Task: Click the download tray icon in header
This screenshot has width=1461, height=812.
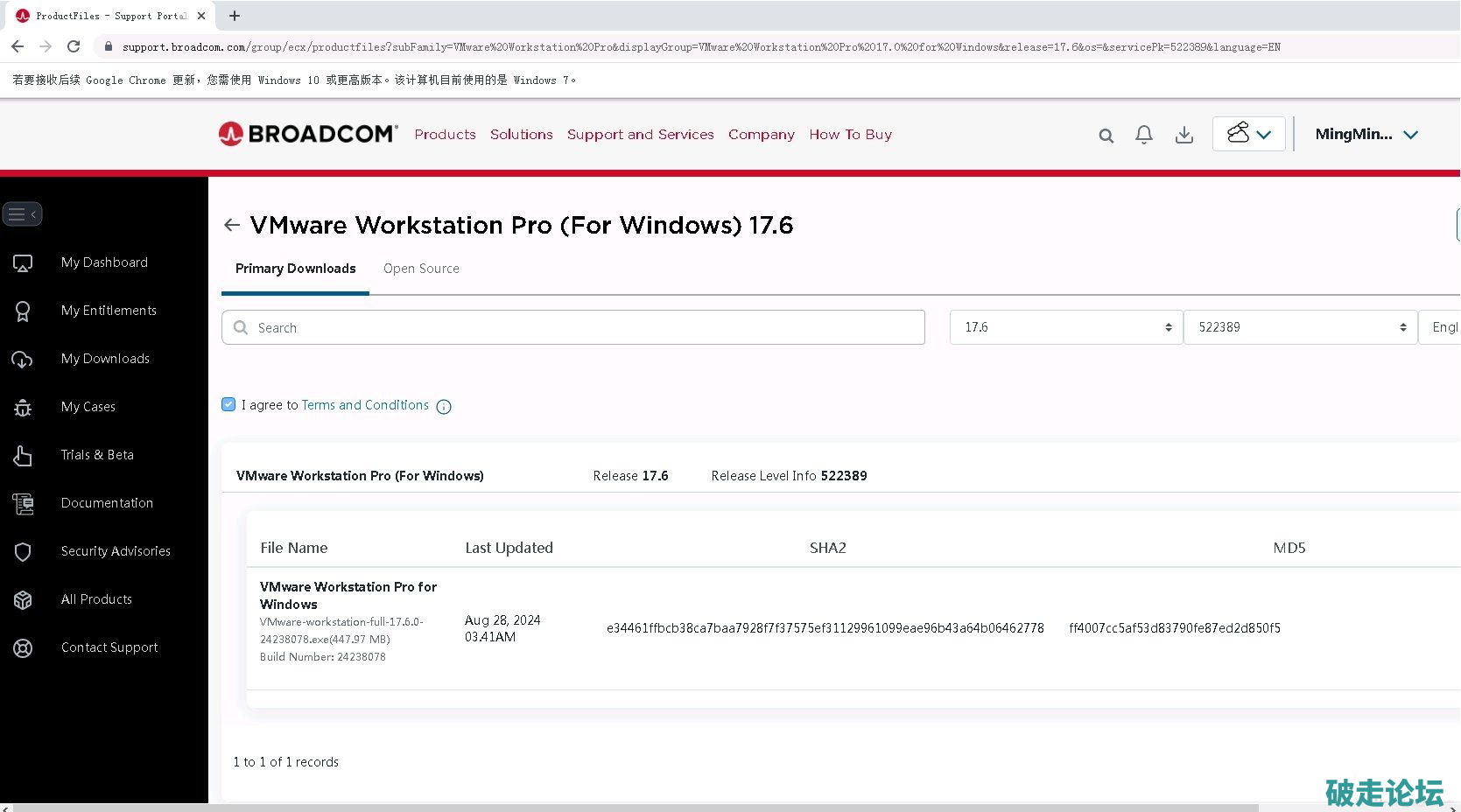Action: click(x=1184, y=135)
